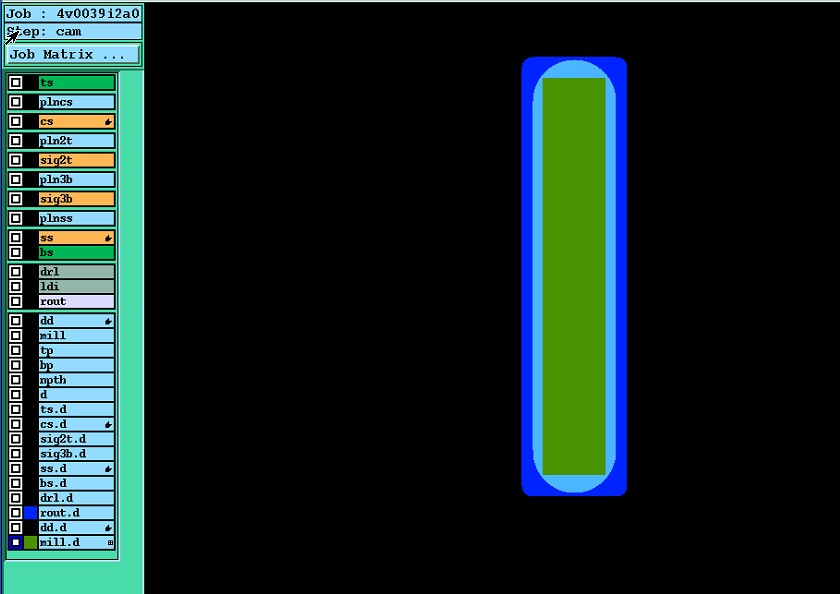Select the plnss layer name
840x594 pixels.
pyautogui.click(x=77, y=218)
